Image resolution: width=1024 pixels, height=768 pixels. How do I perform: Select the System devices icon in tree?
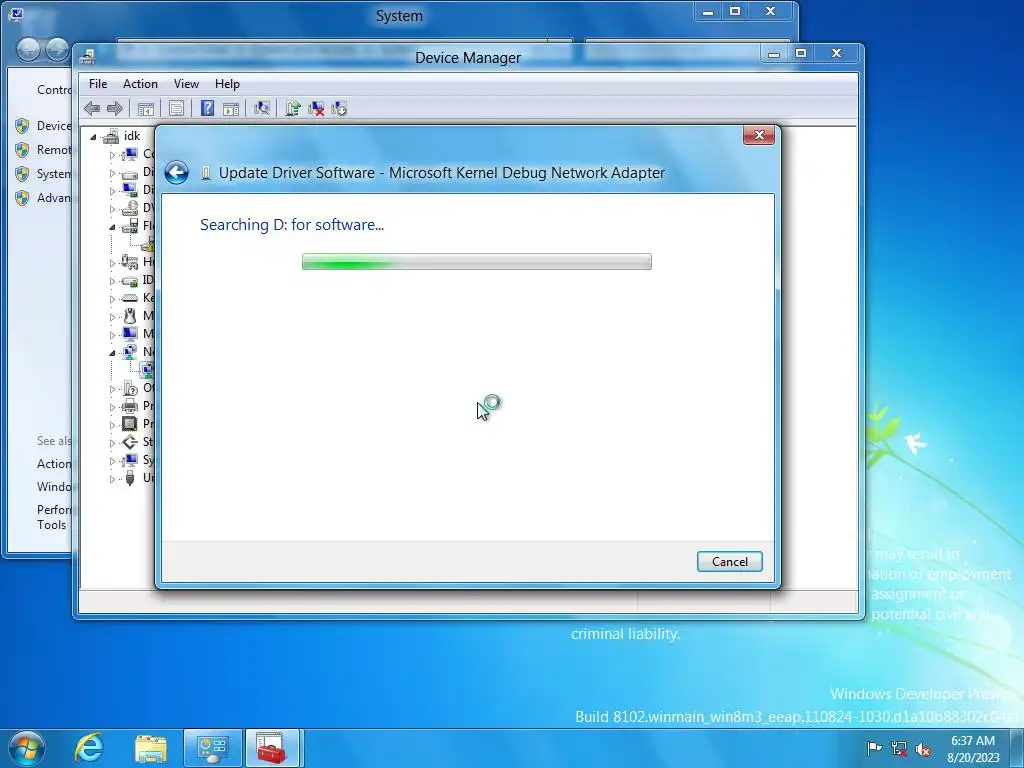[x=130, y=460]
